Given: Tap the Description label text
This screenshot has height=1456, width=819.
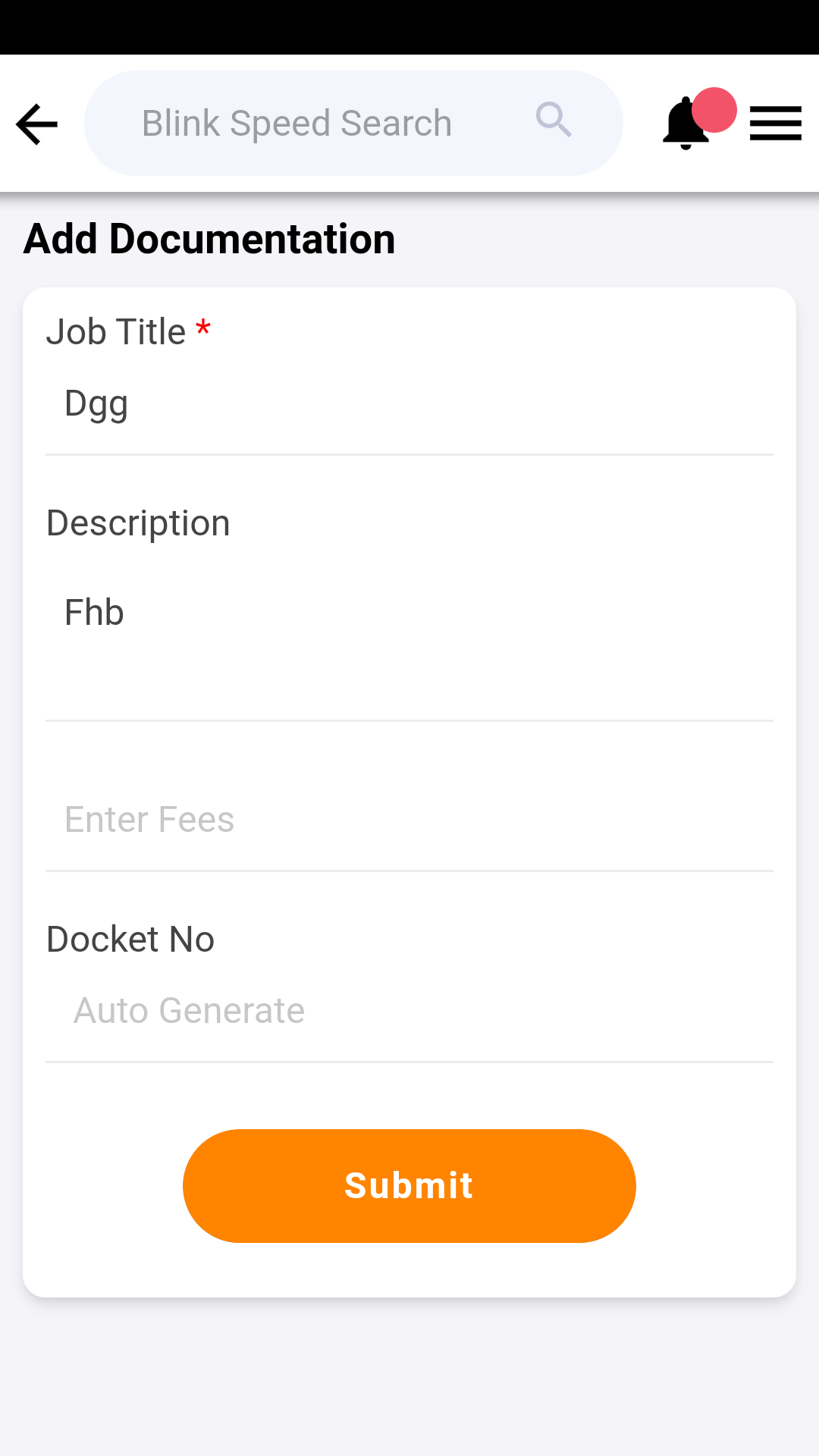Looking at the screenshot, I should pyautogui.click(x=138, y=523).
